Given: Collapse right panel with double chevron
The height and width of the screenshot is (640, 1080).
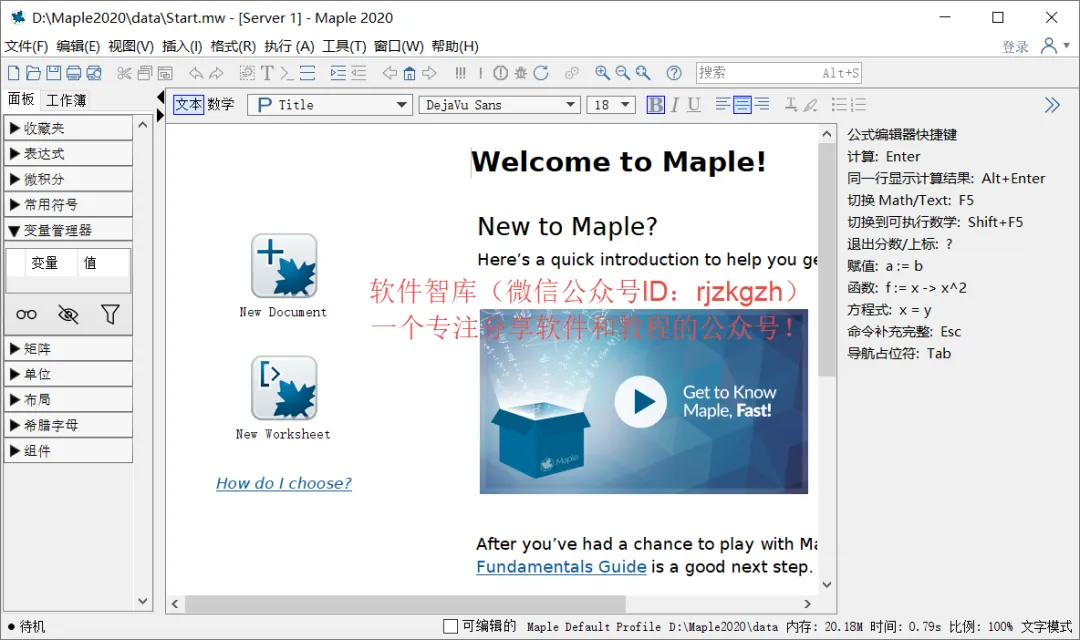Looking at the screenshot, I should pyautogui.click(x=1052, y=105).
